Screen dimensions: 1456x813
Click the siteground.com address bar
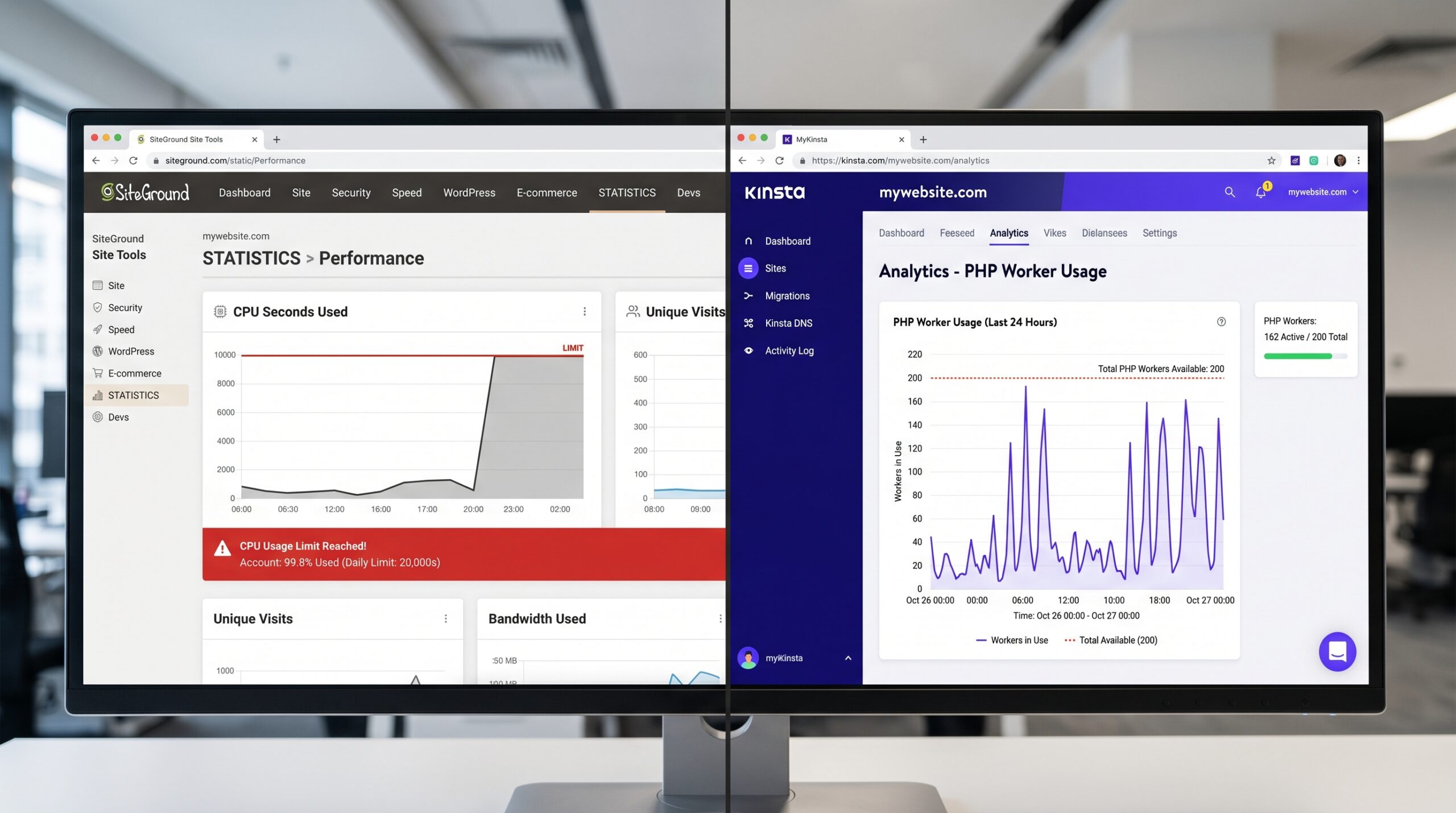point(435,161)
